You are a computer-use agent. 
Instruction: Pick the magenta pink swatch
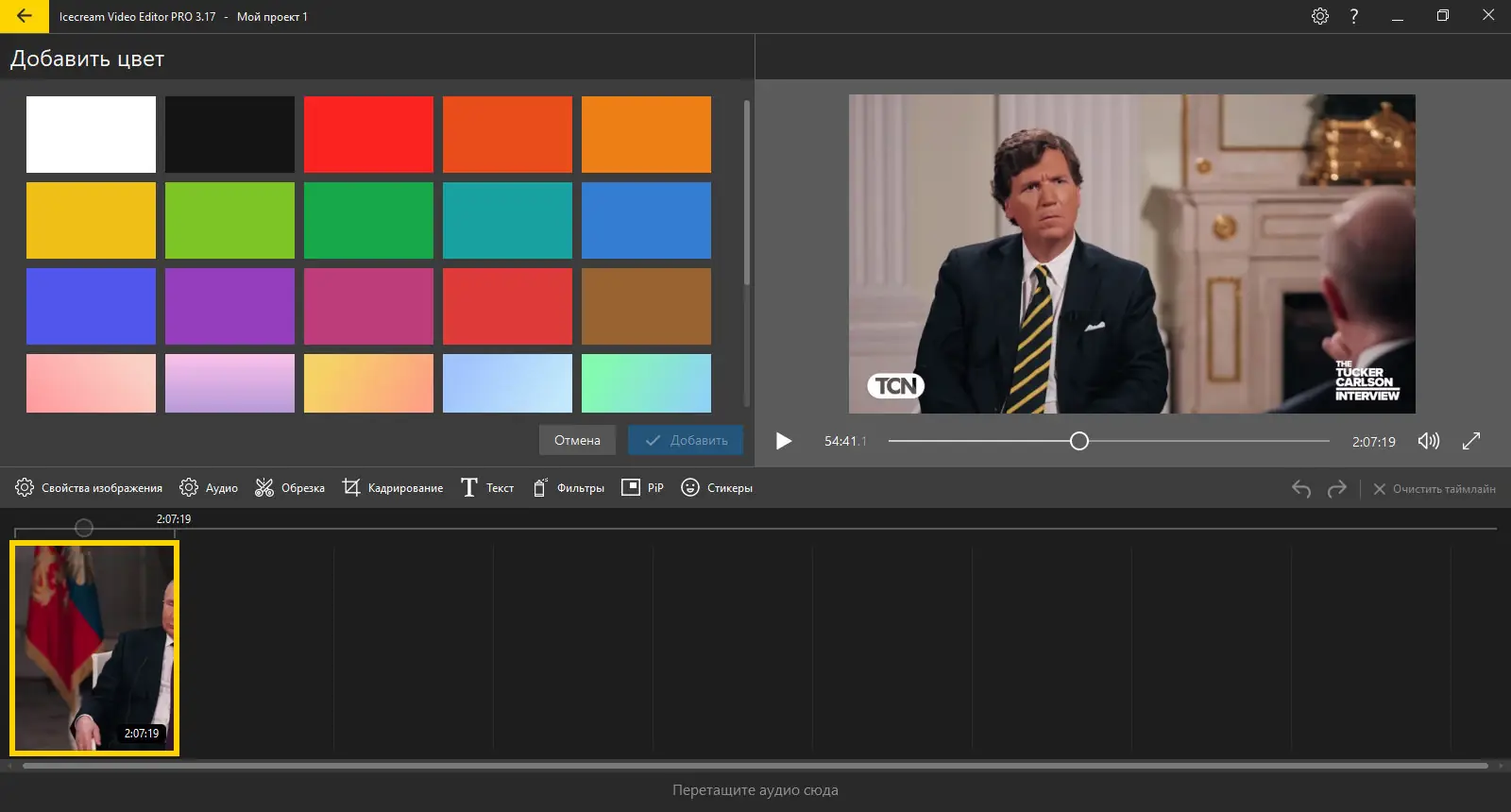click(368, 306)
